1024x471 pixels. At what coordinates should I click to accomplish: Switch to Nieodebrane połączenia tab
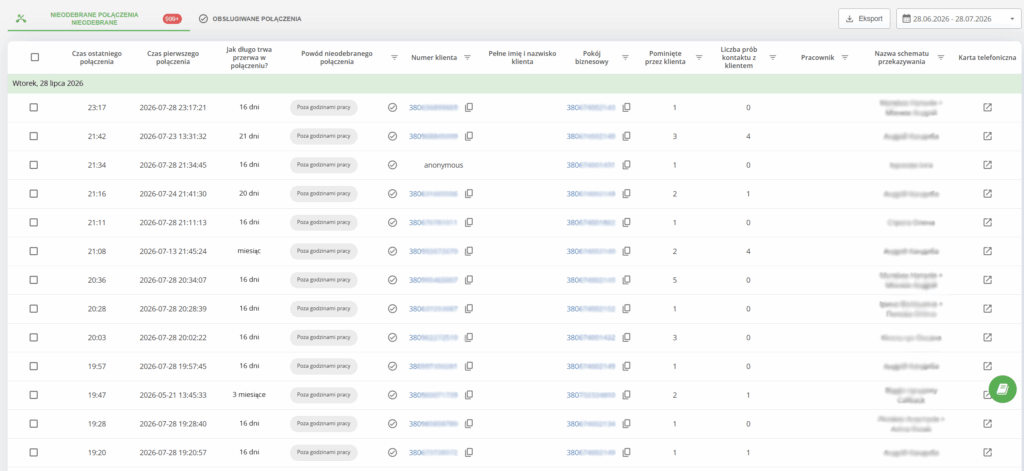click(x=99, y=18)
